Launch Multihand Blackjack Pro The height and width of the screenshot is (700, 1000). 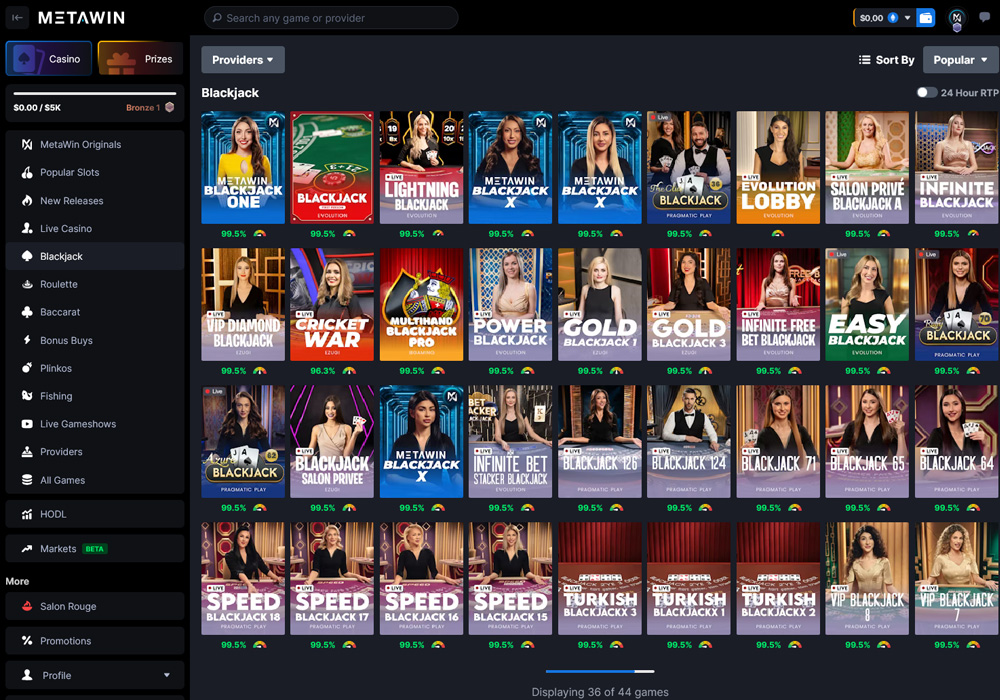422,305
